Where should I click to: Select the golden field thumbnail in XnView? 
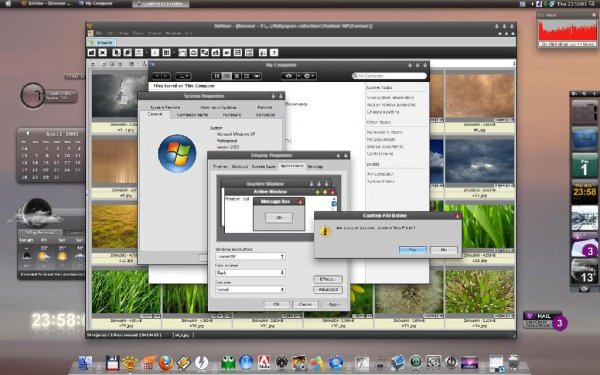coord(114,226)
